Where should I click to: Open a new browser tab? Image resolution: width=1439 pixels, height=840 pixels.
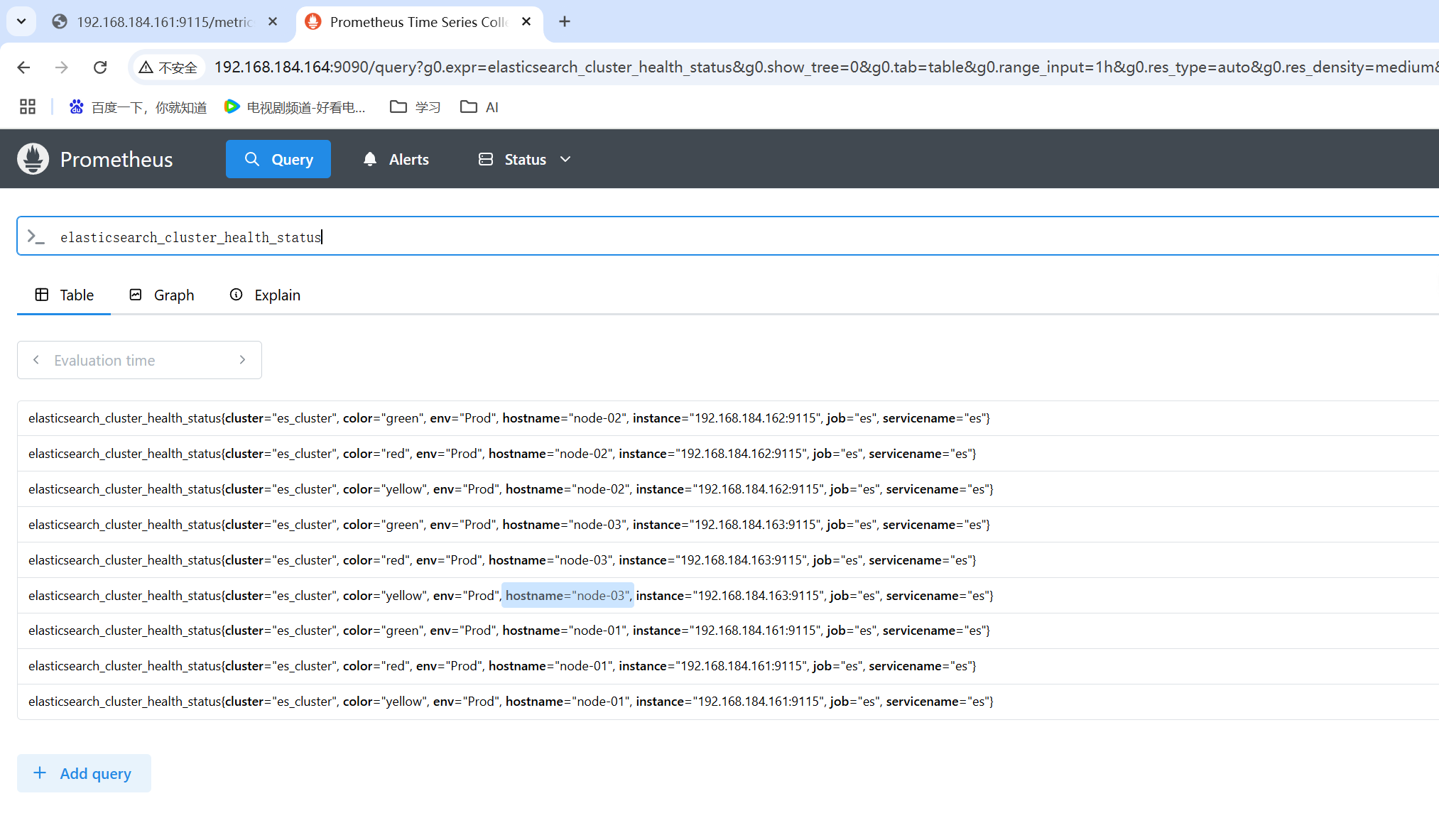(x=565, y=22)
